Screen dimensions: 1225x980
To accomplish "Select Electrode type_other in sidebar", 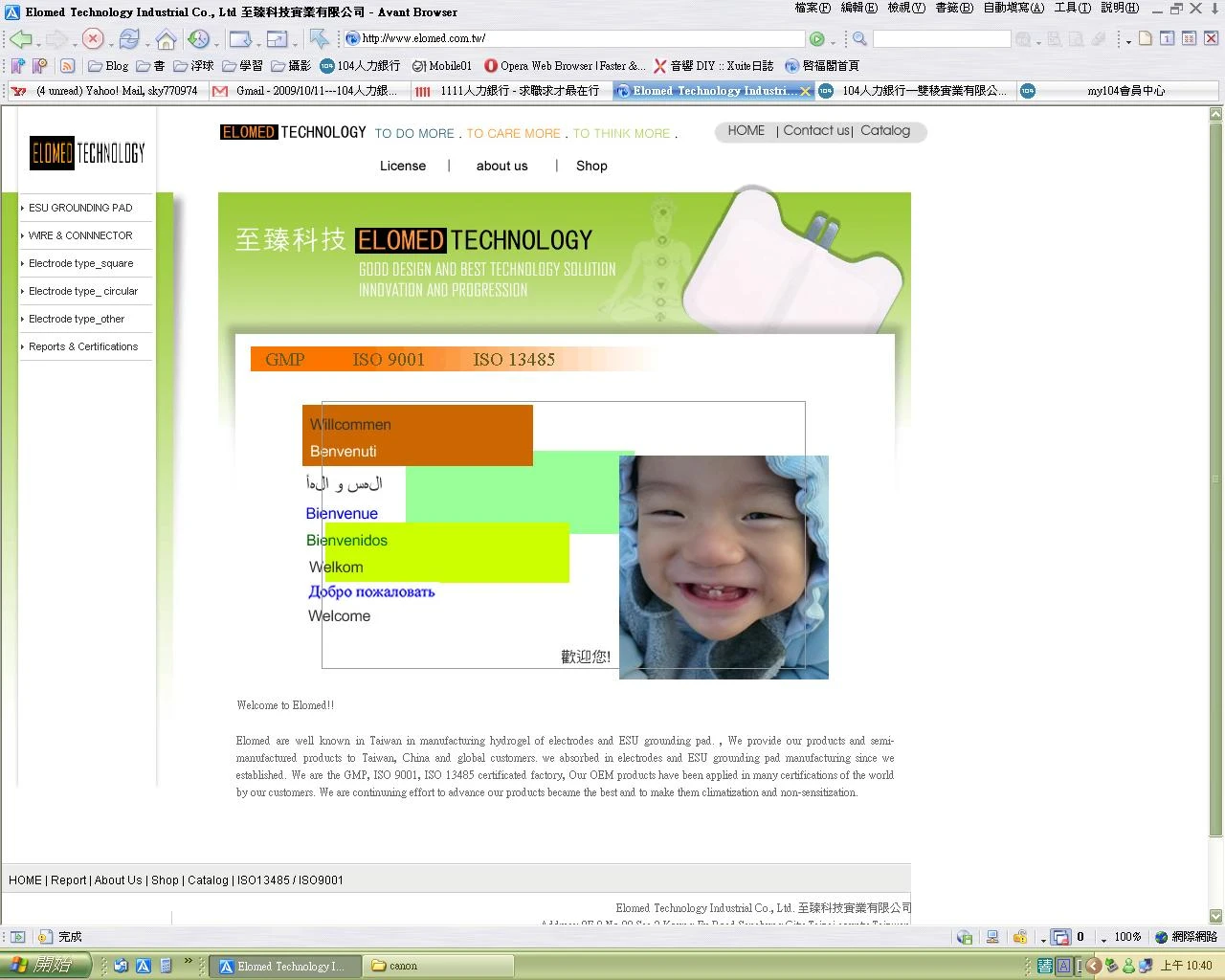I will click(77, 319).
